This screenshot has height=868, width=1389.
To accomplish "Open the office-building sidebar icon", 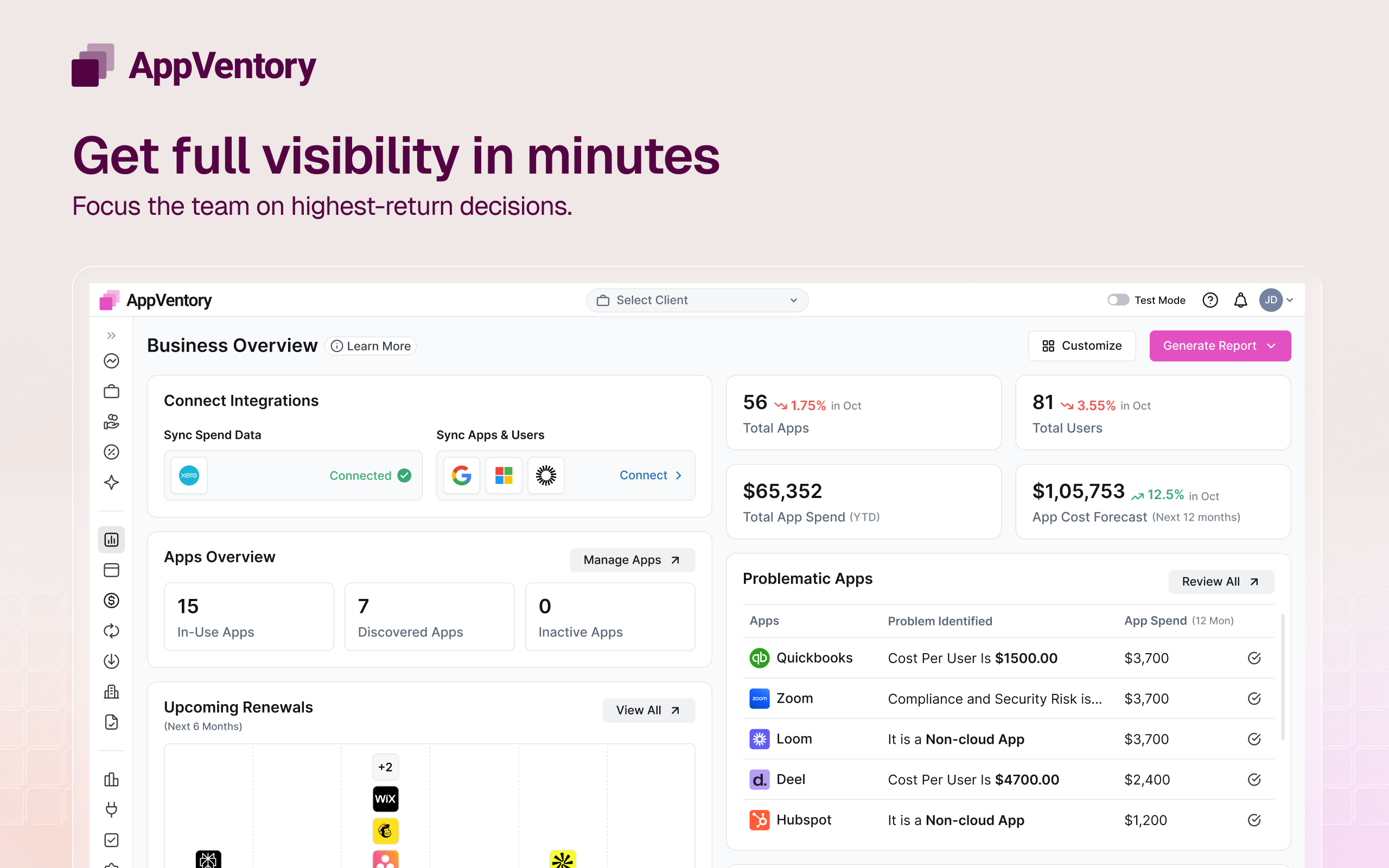I will click(111, 692).
